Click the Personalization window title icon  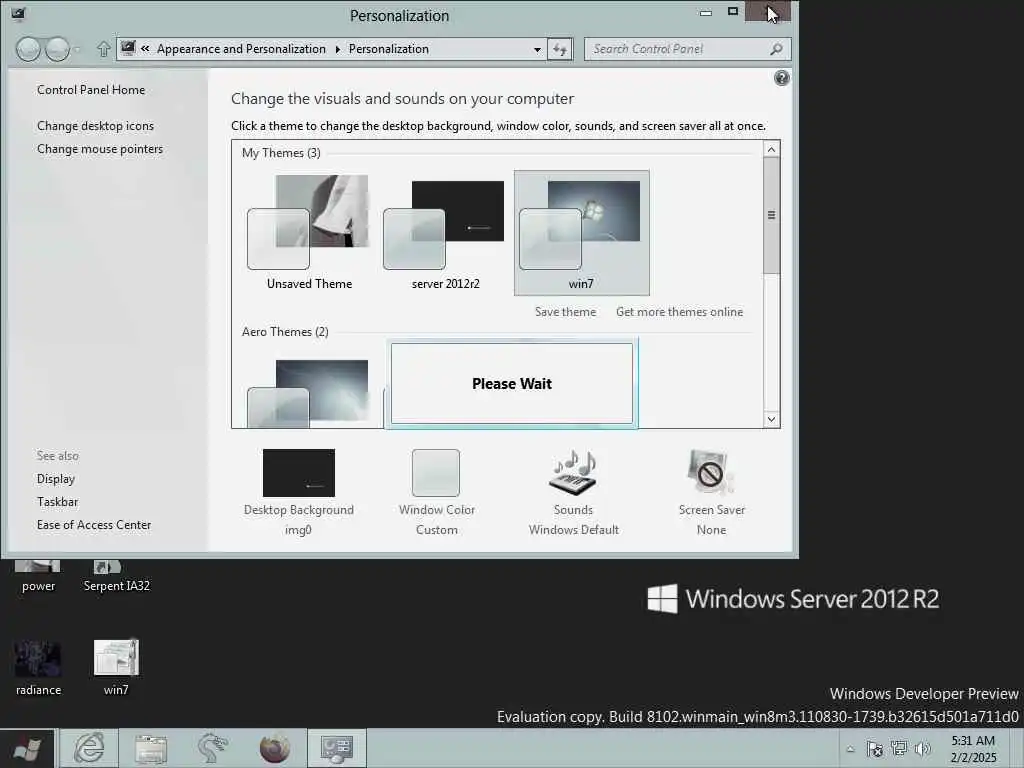[x=18, y=14]
